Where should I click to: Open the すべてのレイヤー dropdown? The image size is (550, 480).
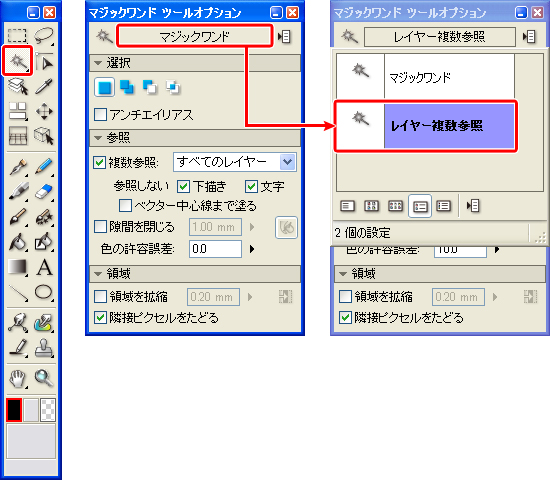click(235, 162)
